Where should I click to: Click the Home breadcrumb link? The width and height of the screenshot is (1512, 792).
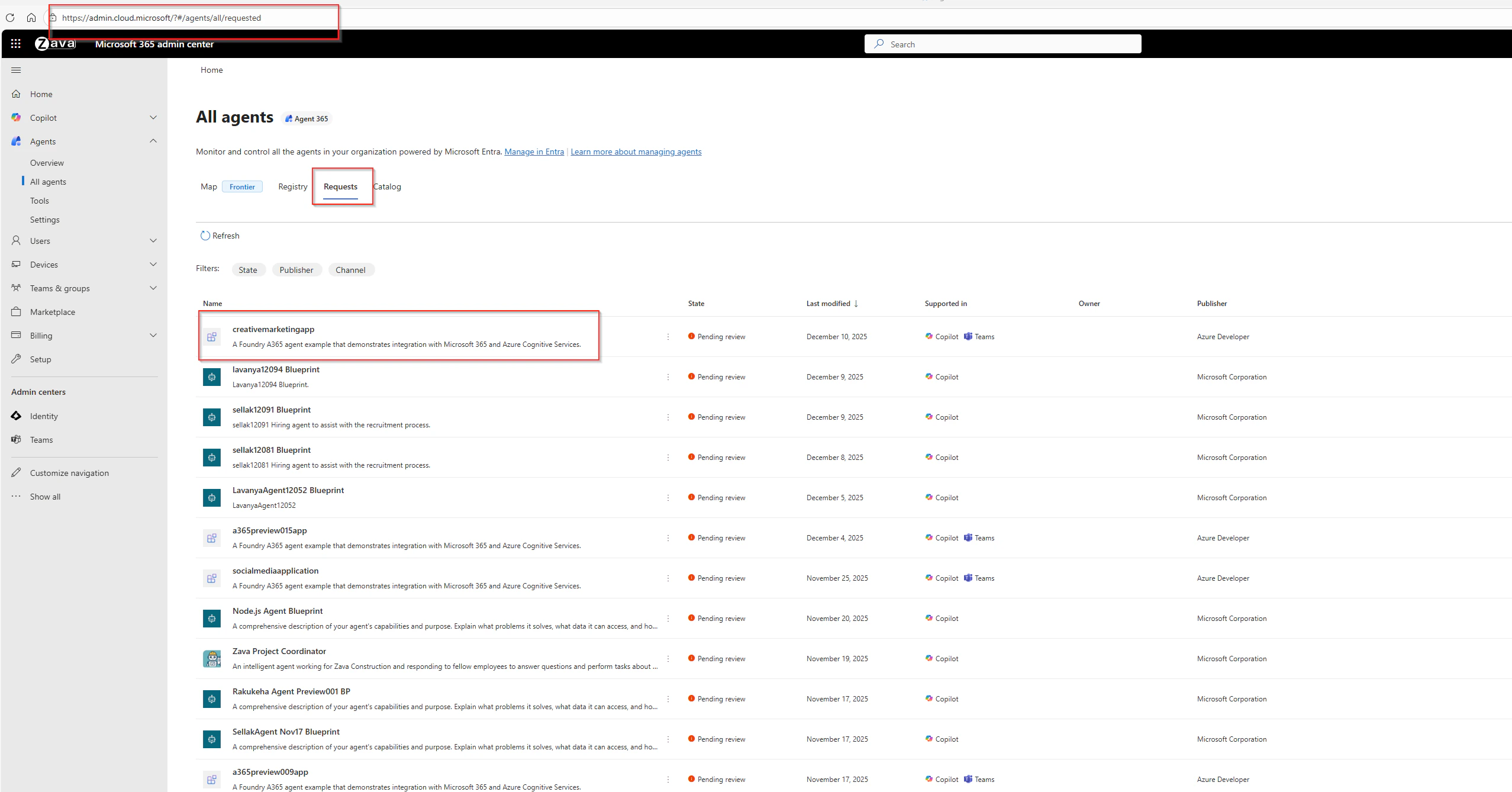tap(212, 70)
